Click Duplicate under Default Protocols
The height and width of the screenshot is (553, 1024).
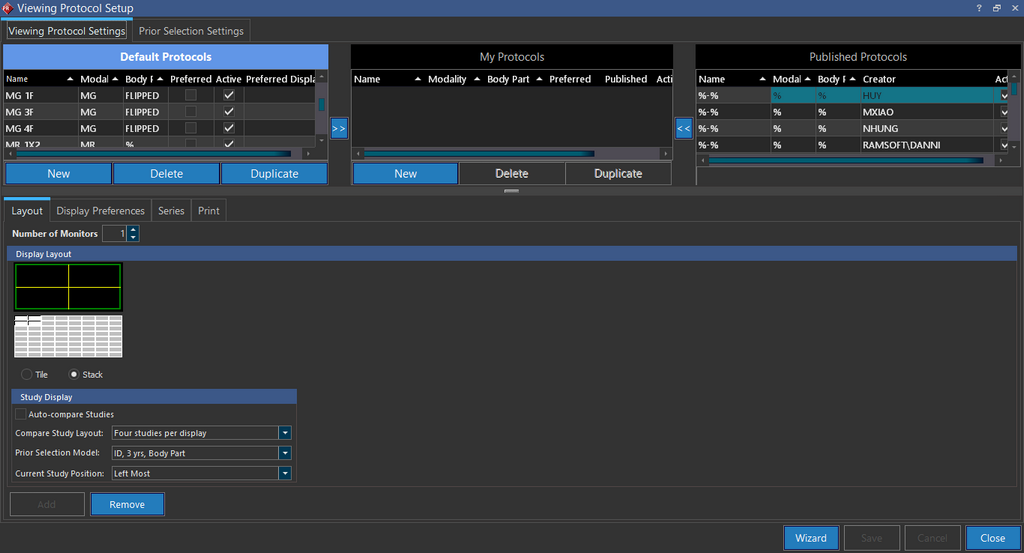click(274, 173)
